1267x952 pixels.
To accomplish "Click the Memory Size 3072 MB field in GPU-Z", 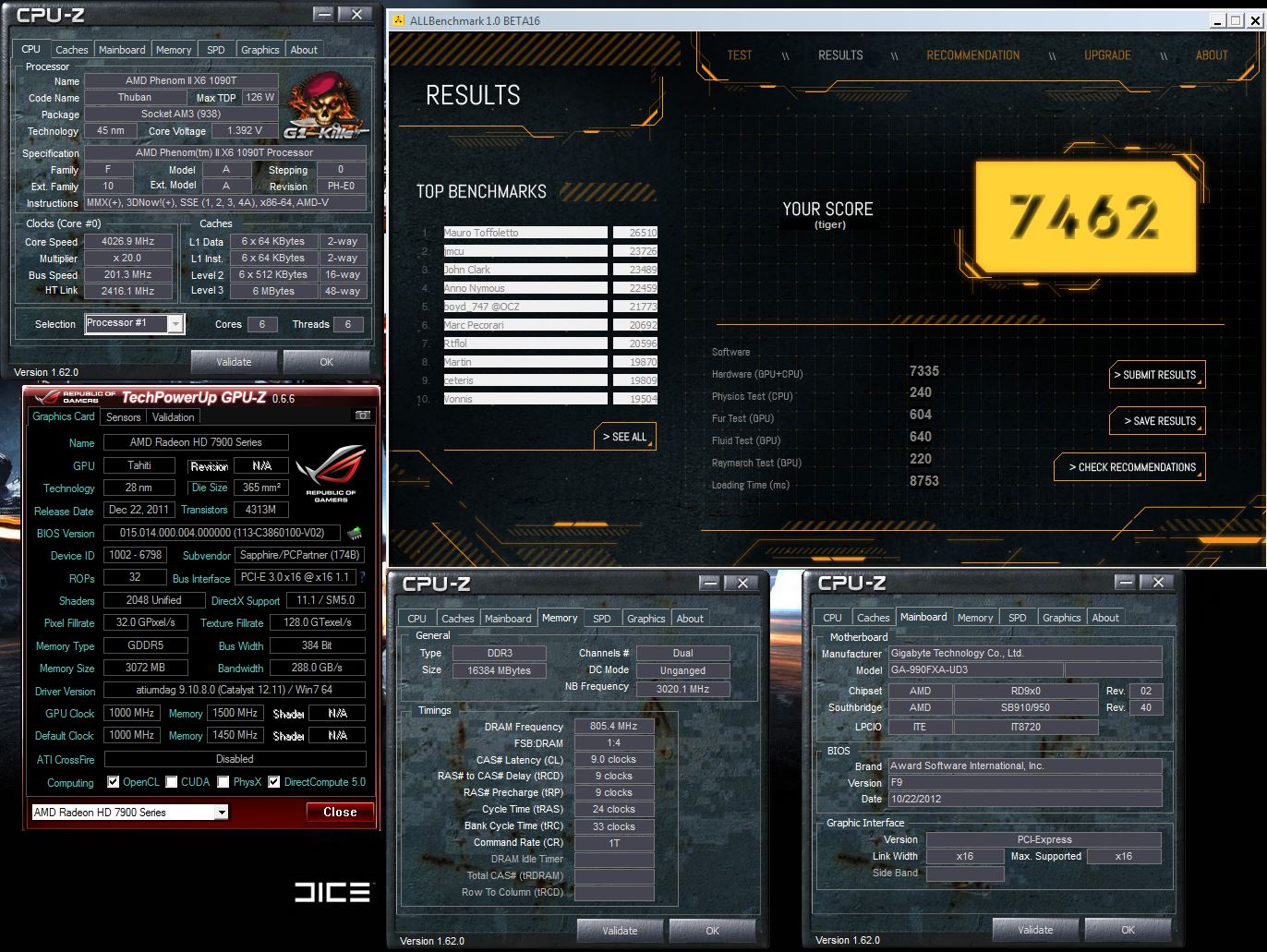I will [x=146, y=668].
